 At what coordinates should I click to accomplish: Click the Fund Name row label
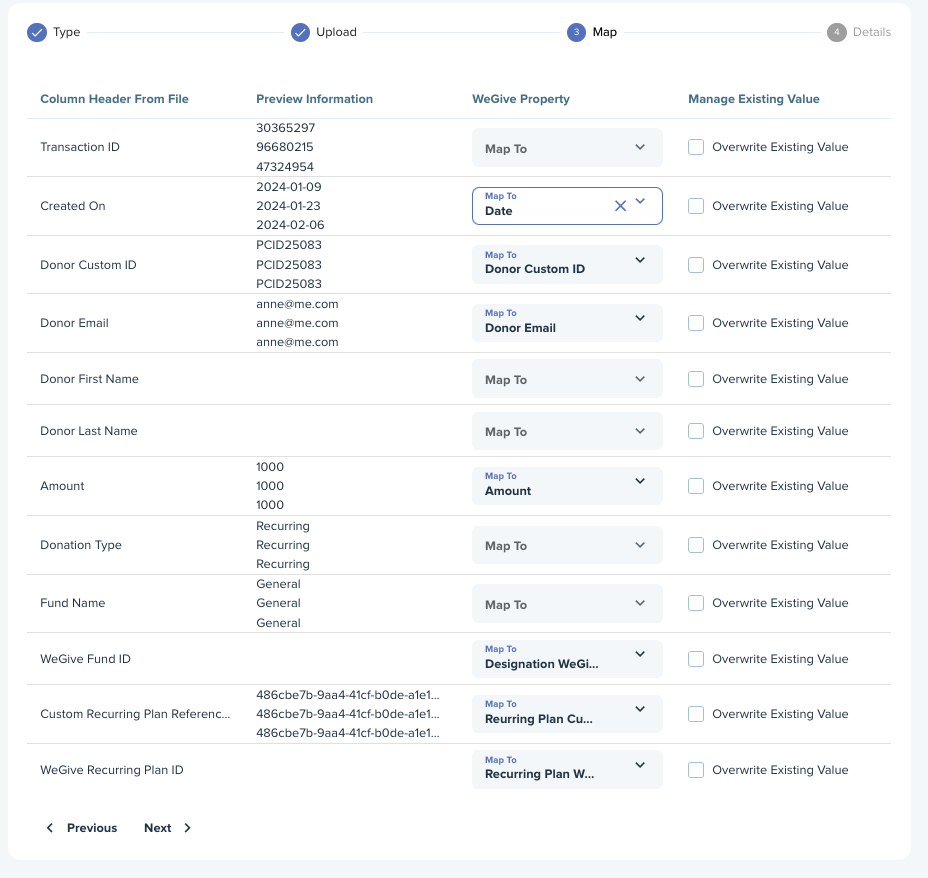(73, 603)
